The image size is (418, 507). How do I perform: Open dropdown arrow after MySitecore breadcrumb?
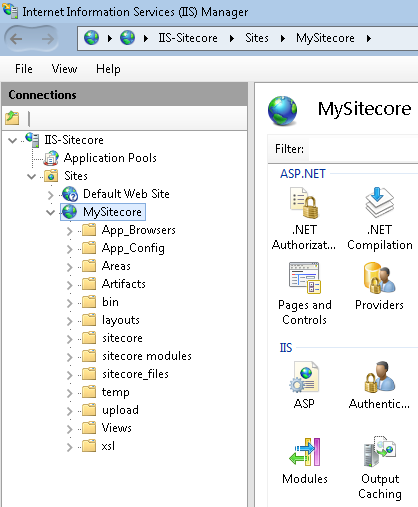point(369,39)
